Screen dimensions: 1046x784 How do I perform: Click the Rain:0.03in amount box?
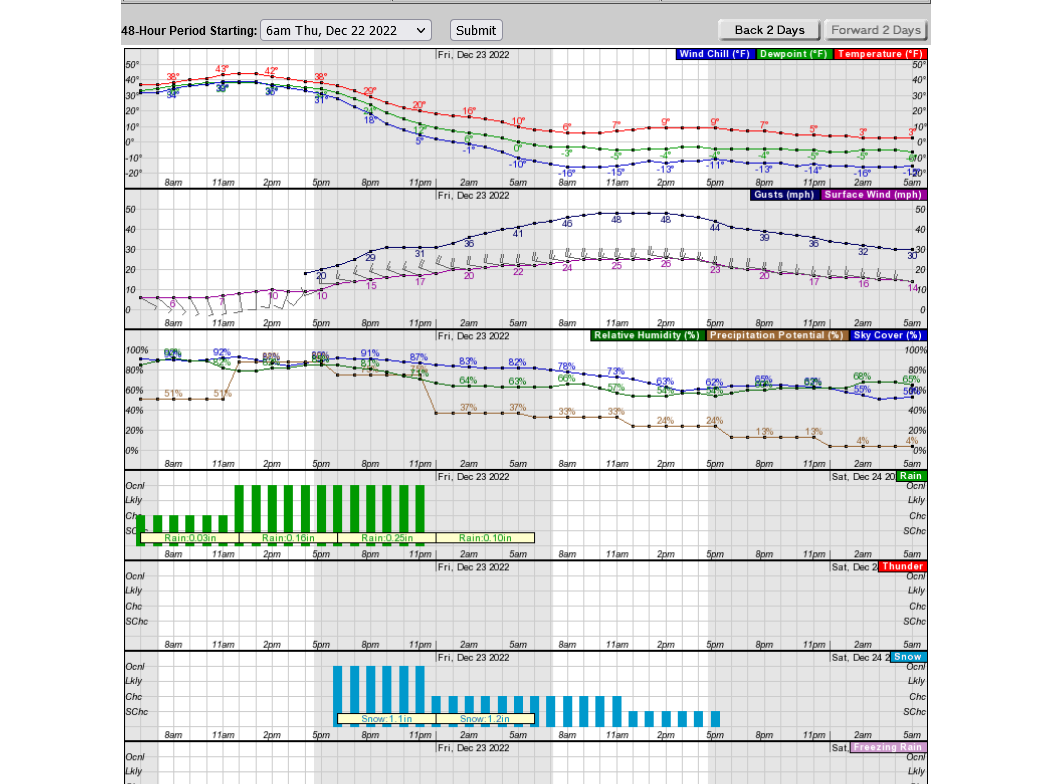point(190,538)
